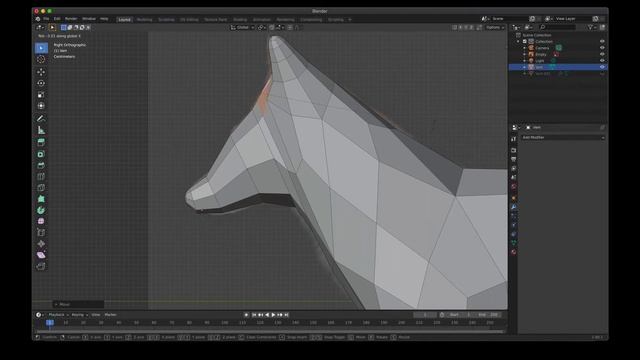The image size is (640, 360).
Task: Open the Object Data properties tab
Action: (513, 243)
